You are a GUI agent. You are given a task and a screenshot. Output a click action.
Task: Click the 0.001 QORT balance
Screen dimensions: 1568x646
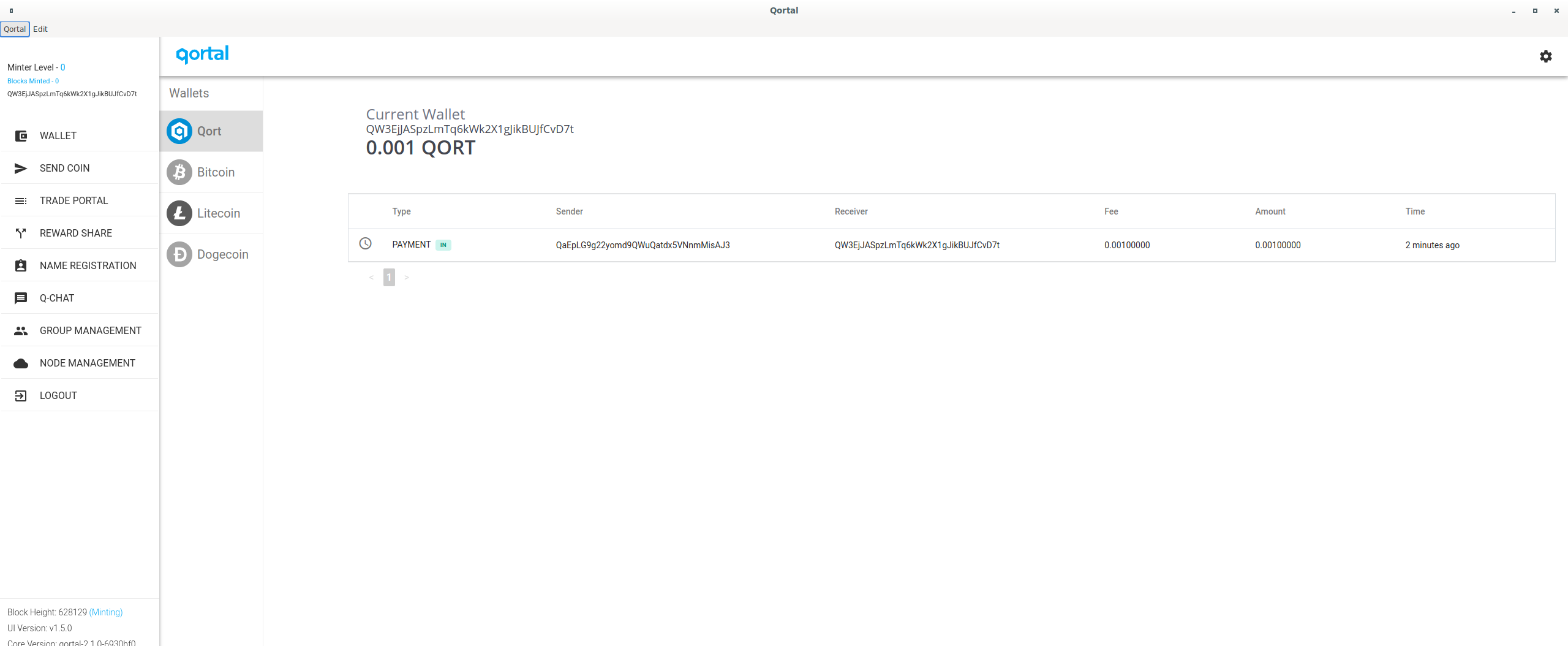click(x=421, y=148)
